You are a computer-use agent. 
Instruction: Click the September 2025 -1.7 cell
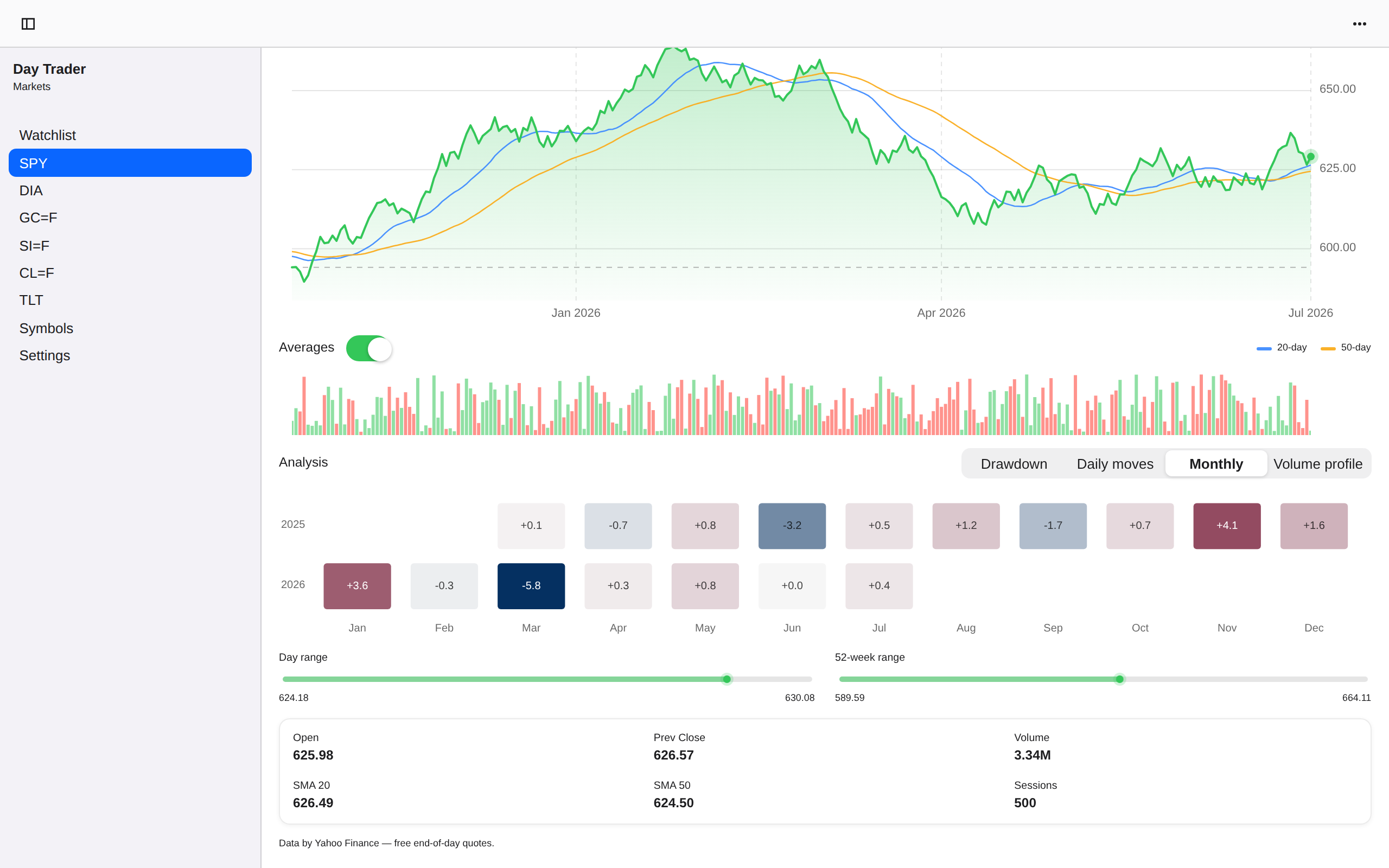click(x=1053, y=526)
